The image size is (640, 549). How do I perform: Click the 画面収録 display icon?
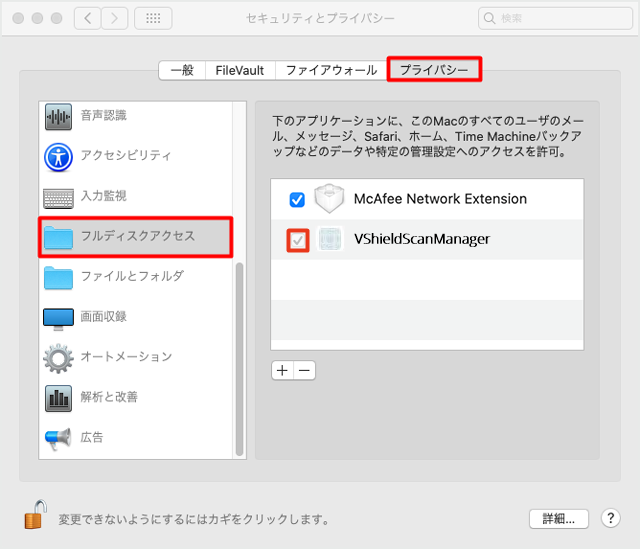(58, 319)
